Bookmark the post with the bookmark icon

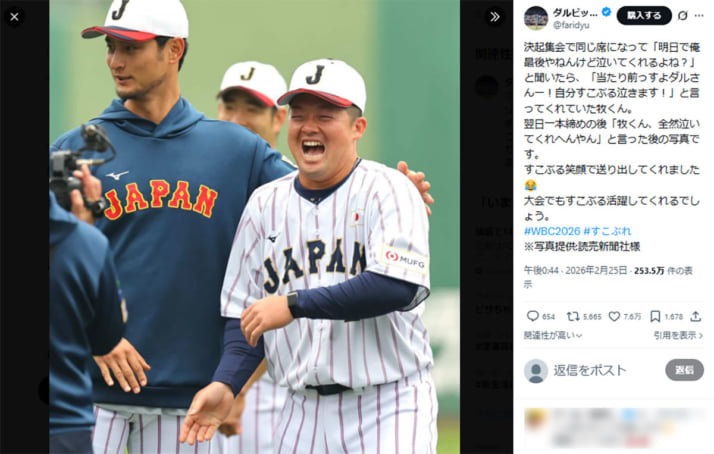[x=655, y=316]
